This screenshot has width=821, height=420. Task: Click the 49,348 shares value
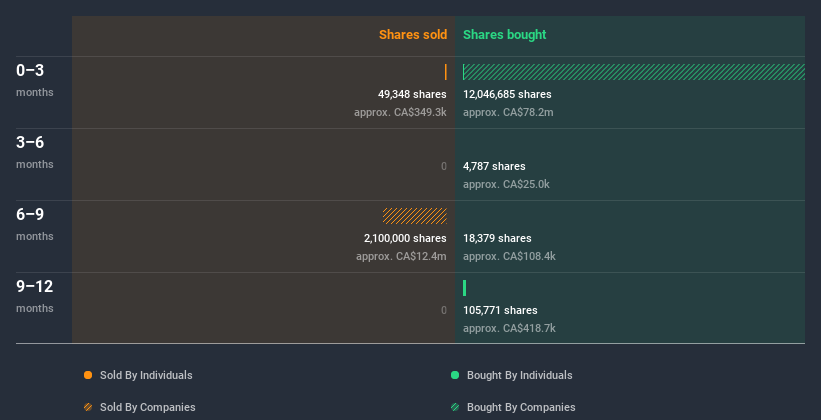(x=412, y=94)
